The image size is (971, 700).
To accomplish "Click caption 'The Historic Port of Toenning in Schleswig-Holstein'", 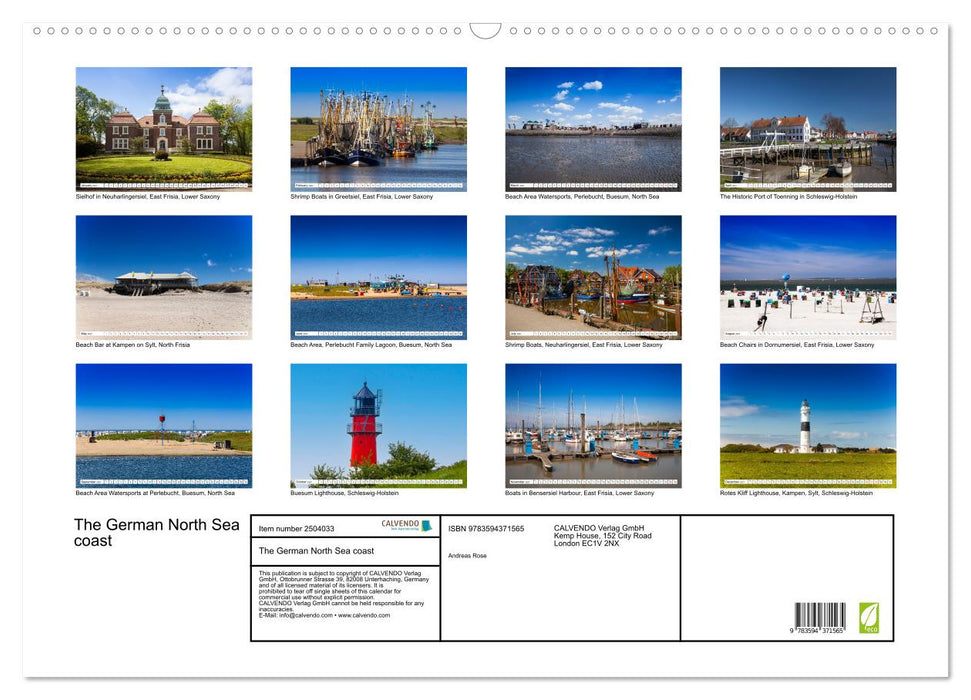I will 788,196.
